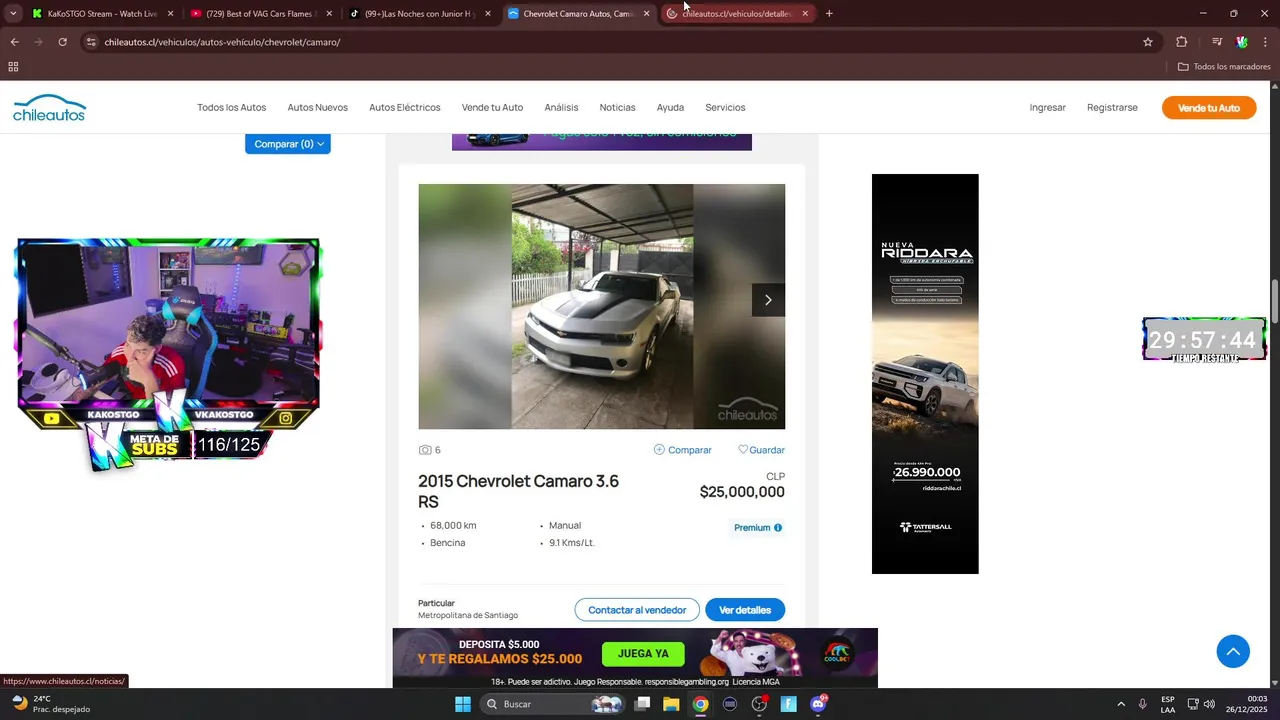Close the KaKoSTGO Stream tab
Screen dimensions: 1280x720
(x=170, y=14)
